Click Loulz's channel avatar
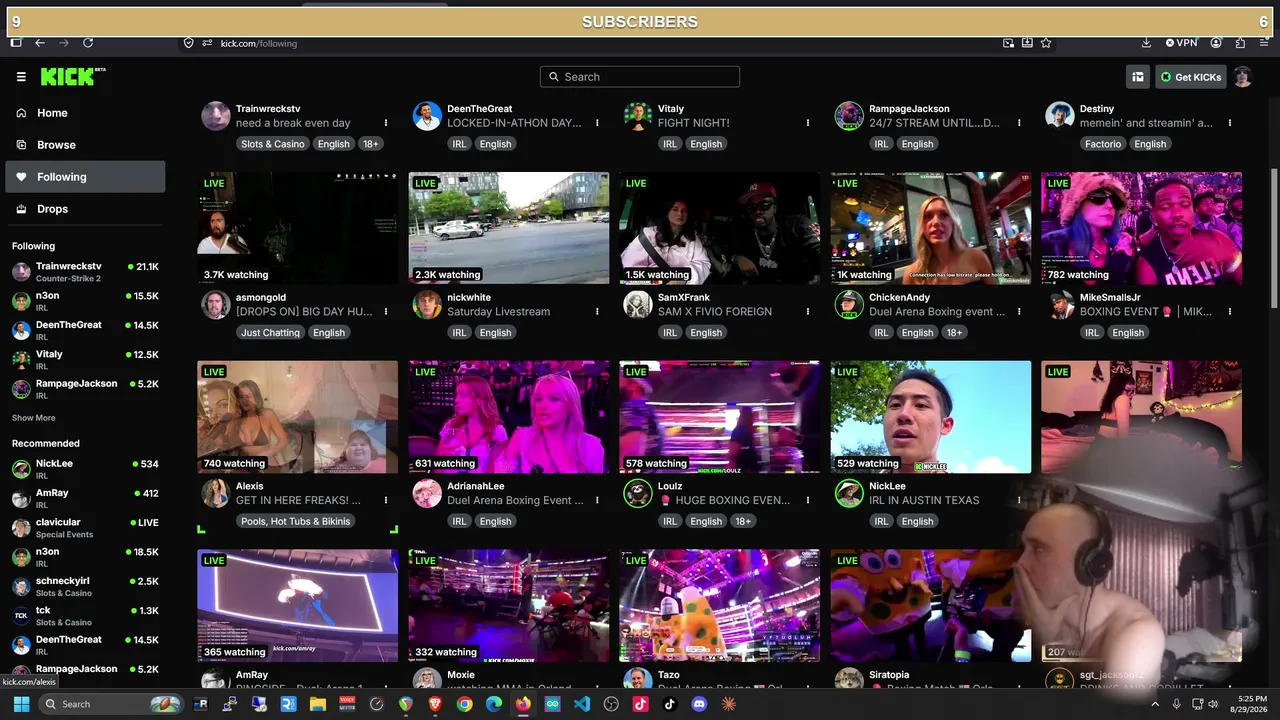The image size is (1280, 720). 638,493
